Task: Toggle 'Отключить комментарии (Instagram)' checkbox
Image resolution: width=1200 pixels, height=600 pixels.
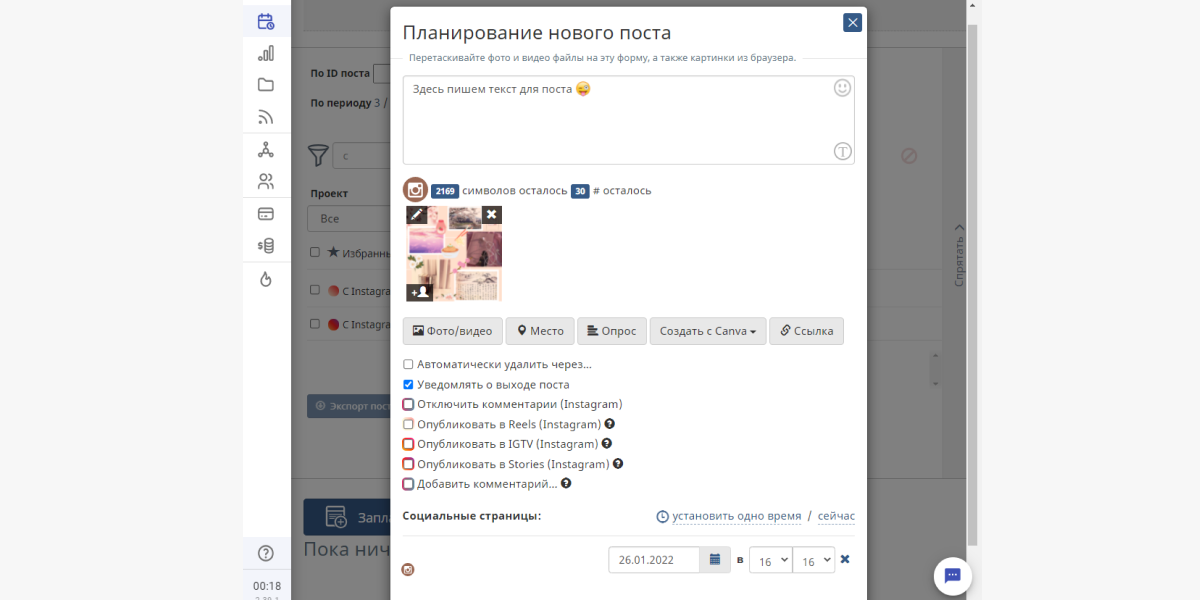Action: tap(408, 405)
